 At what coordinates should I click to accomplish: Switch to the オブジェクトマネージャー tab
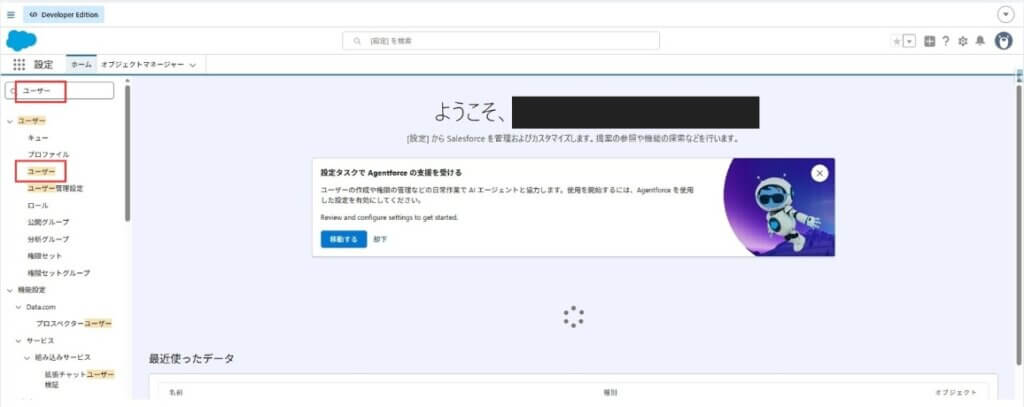pos(142,65)
